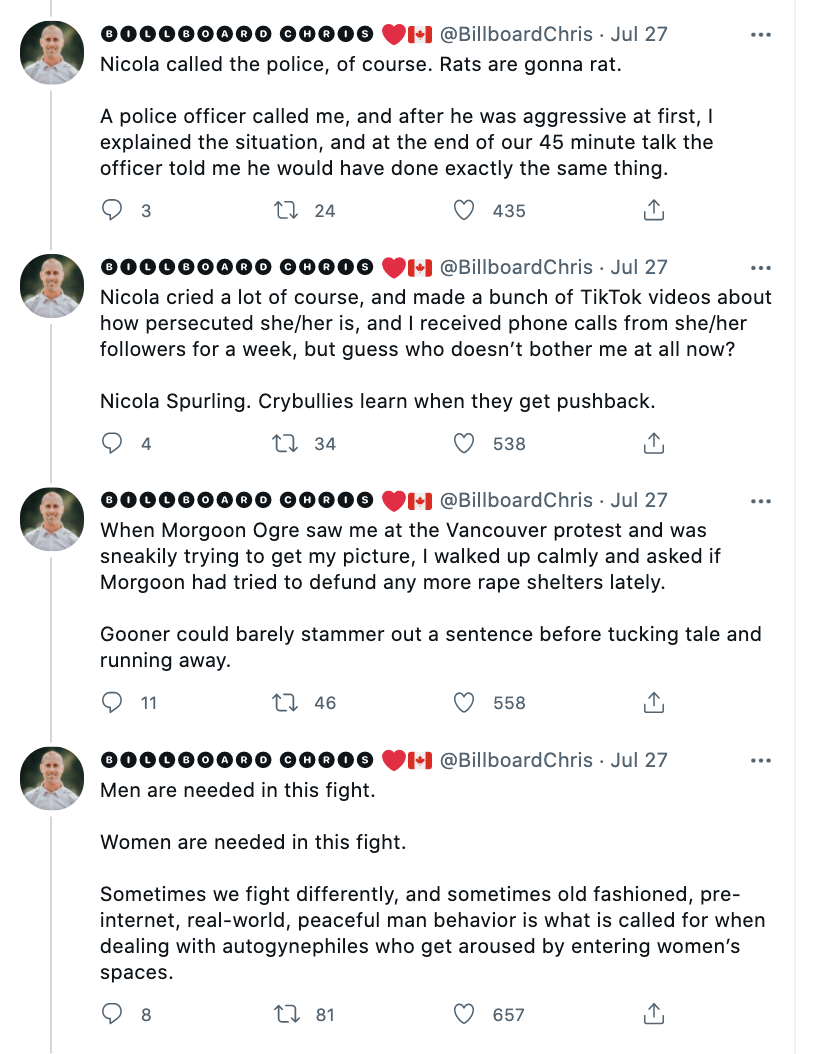Open more menu on TikTok videos tweet
This screenshot has height=1054, width=832.
(x=761, y=268)
